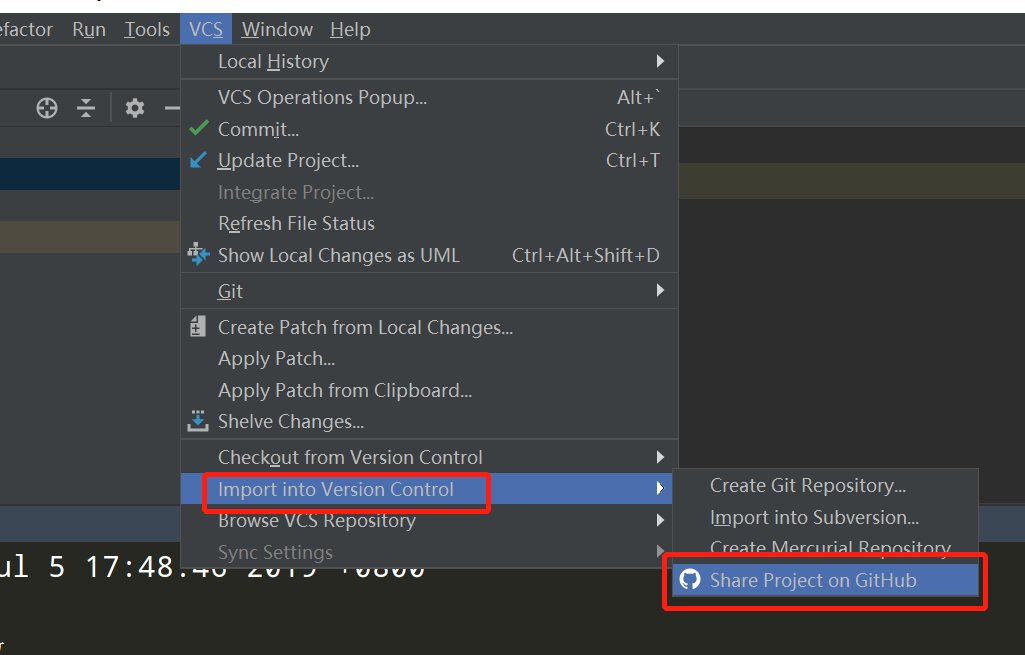The image size is (1025, 655).
Task: Click Share Project on GitHub
Action: [x=825, y=580]
